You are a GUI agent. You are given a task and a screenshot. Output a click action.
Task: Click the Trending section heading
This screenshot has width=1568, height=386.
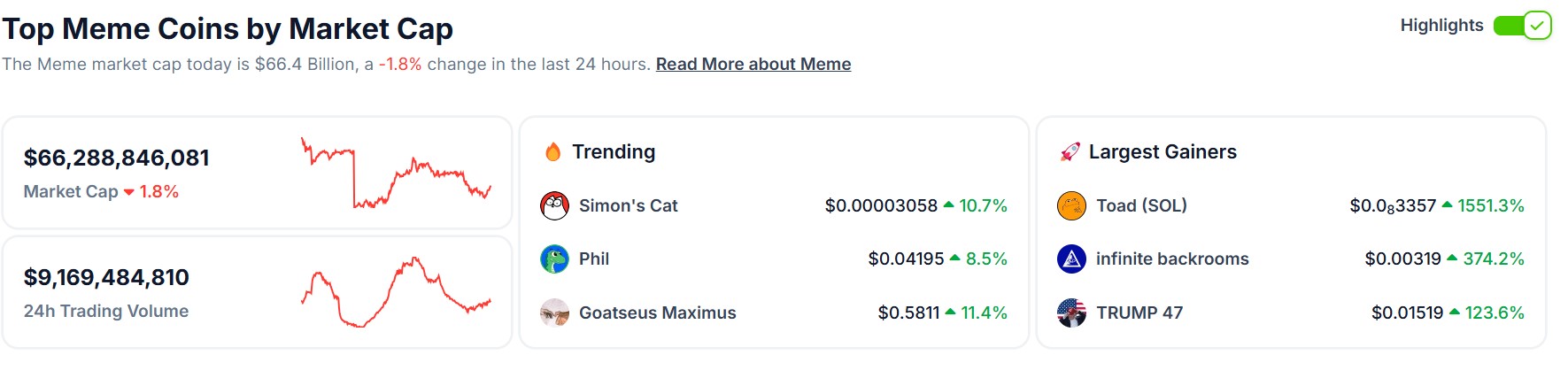[x=614, y=152]
